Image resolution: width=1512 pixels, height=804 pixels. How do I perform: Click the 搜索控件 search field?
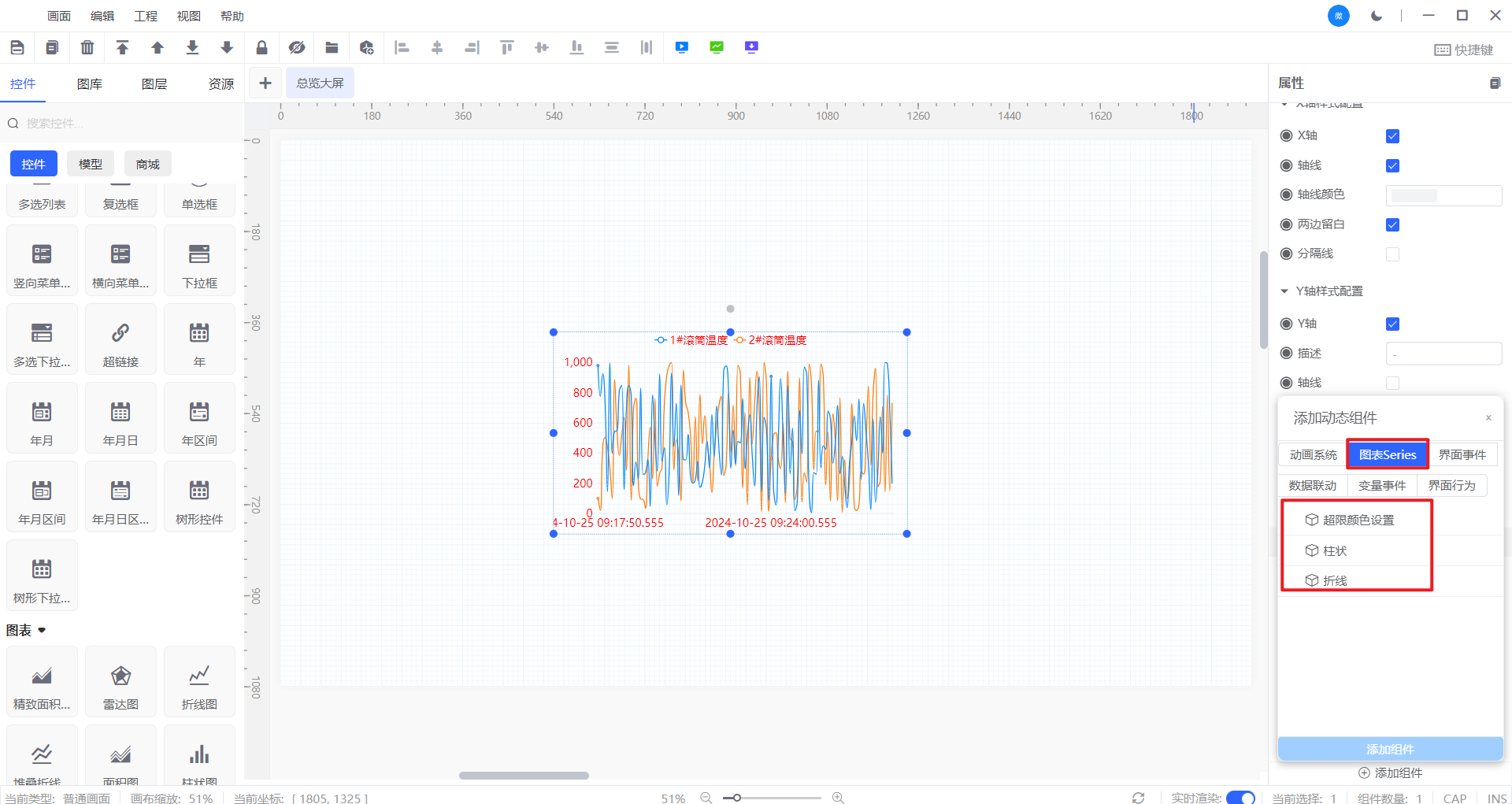click(126, 123)
